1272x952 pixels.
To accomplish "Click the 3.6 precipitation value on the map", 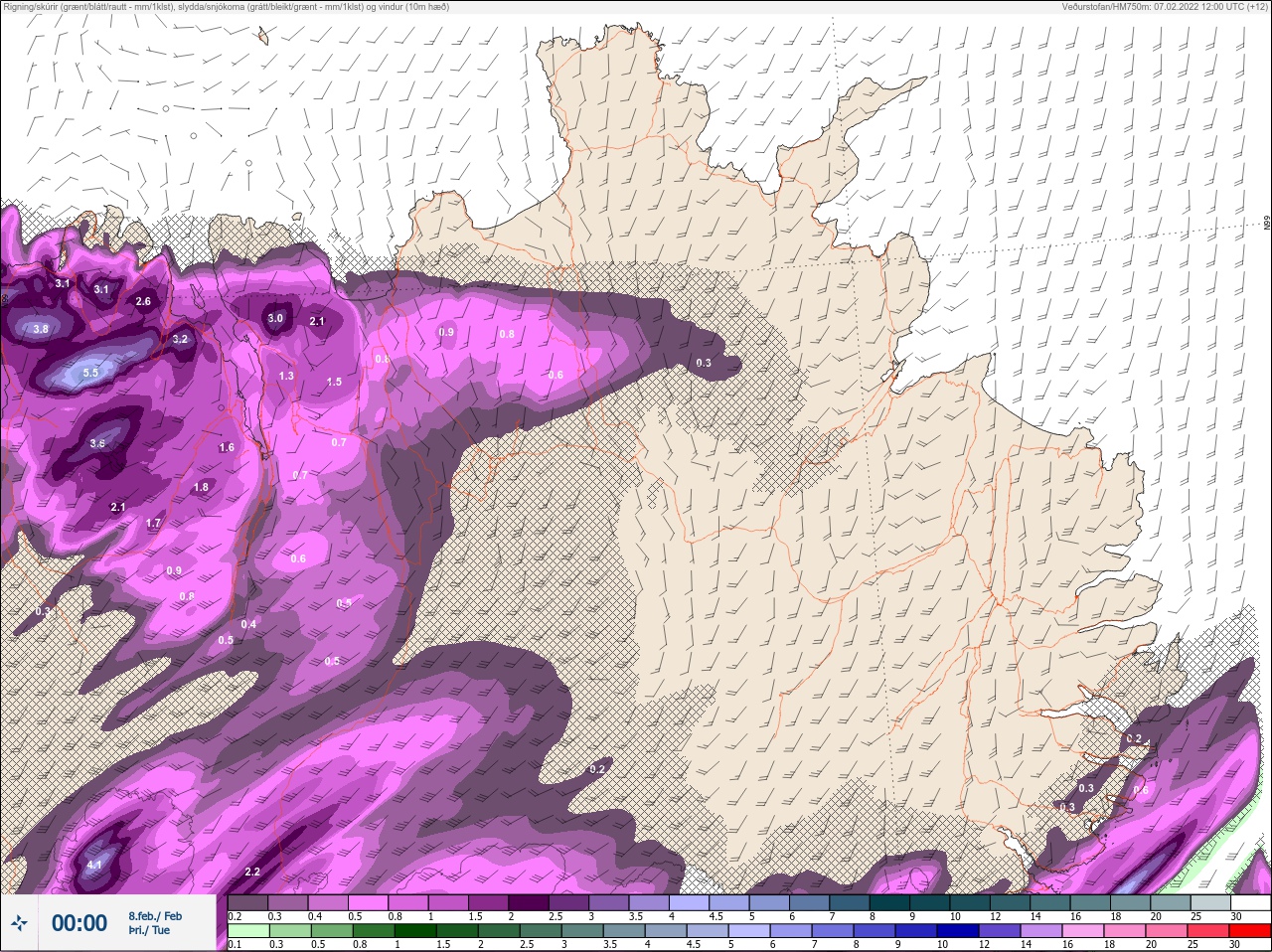I will coord(97,443).
